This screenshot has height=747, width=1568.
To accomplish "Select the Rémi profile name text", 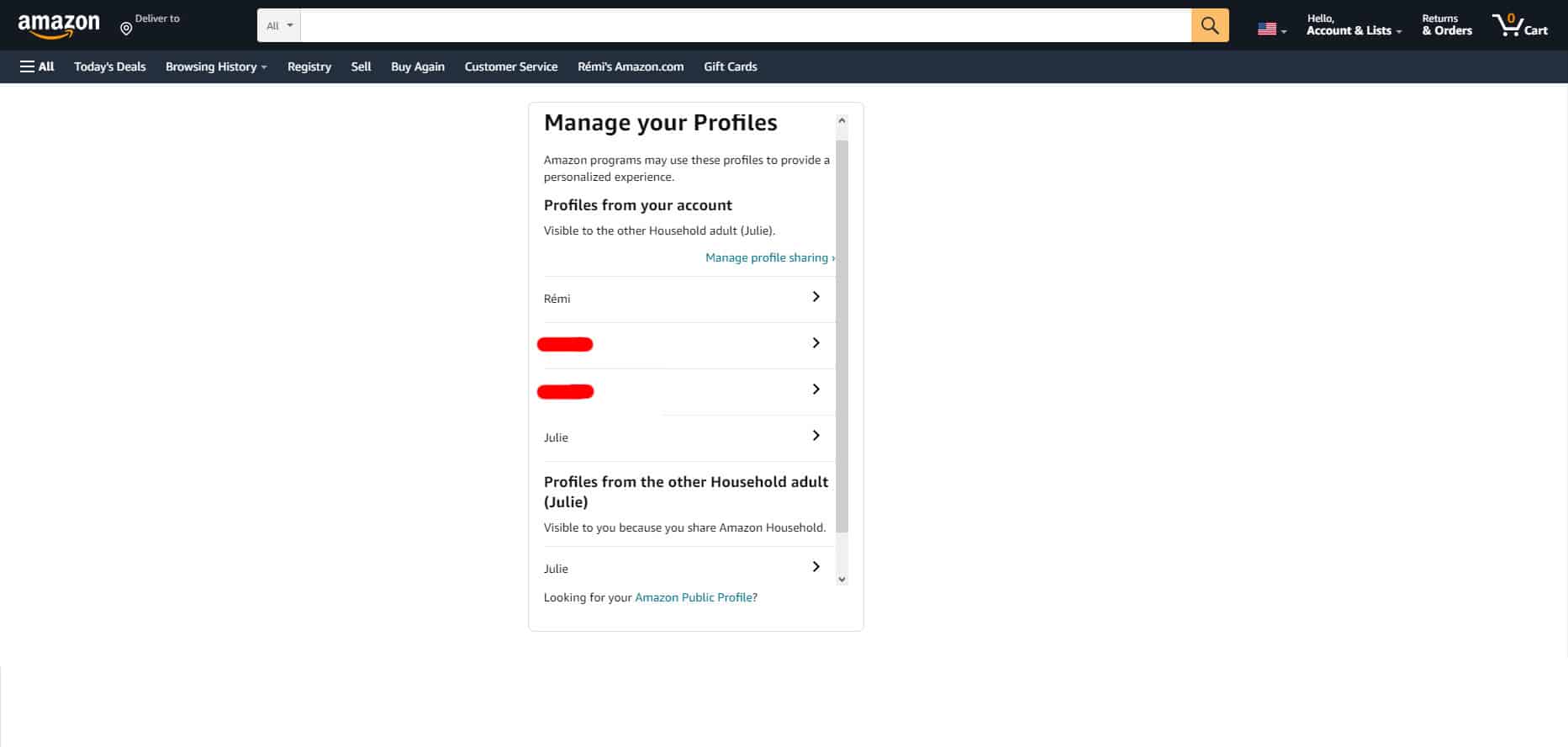I will (x=557, y=299).
